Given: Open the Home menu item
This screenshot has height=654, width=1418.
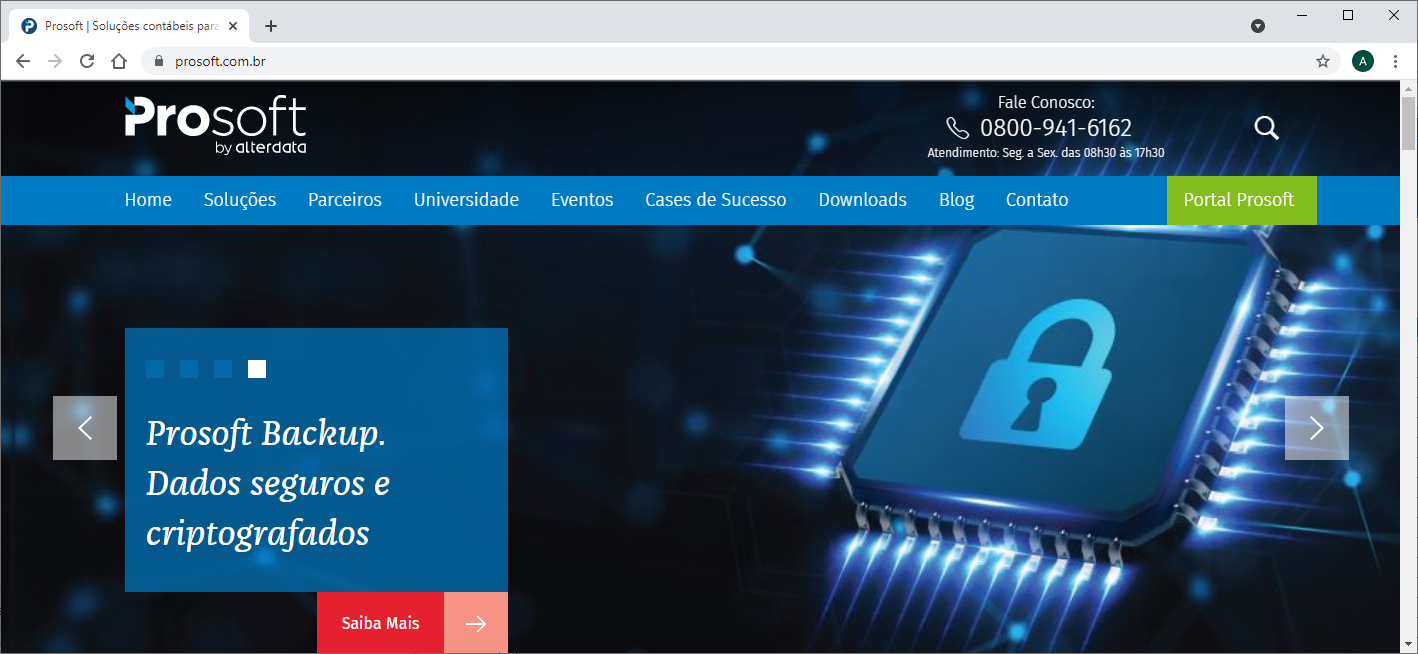Looking at the screenshot, I should pos(148,200).
